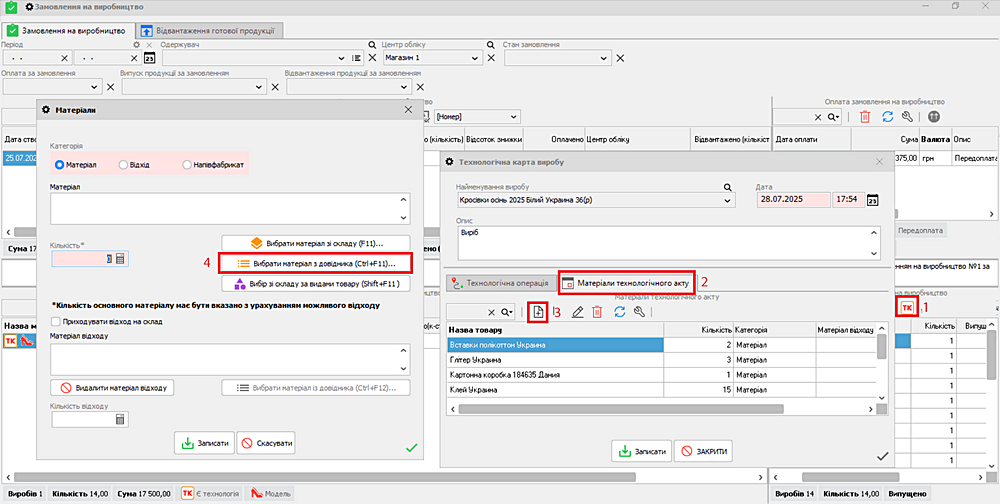Click the add material icon in technological card toolbar
1000x504 pixels.
click(x=538, y=312)
